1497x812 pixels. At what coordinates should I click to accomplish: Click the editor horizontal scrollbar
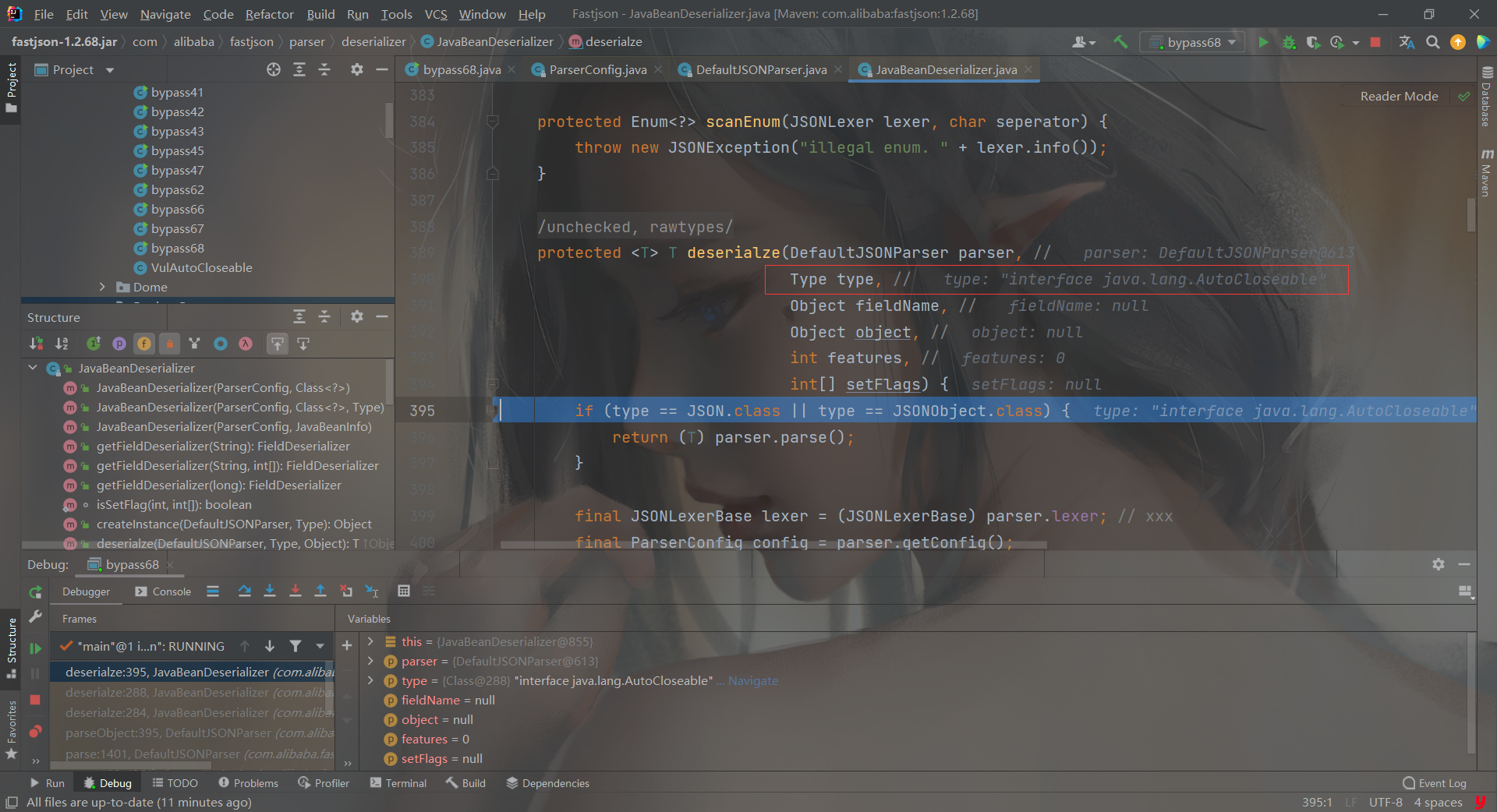pyautogui.click(x=773, y=545)
